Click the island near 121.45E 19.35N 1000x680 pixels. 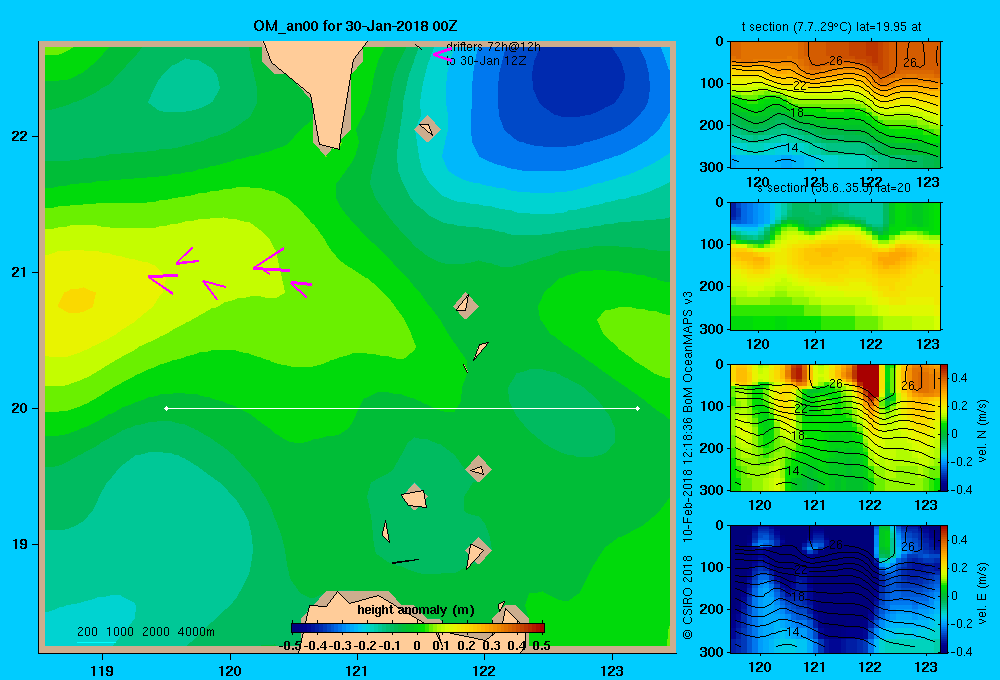[415, 497]
